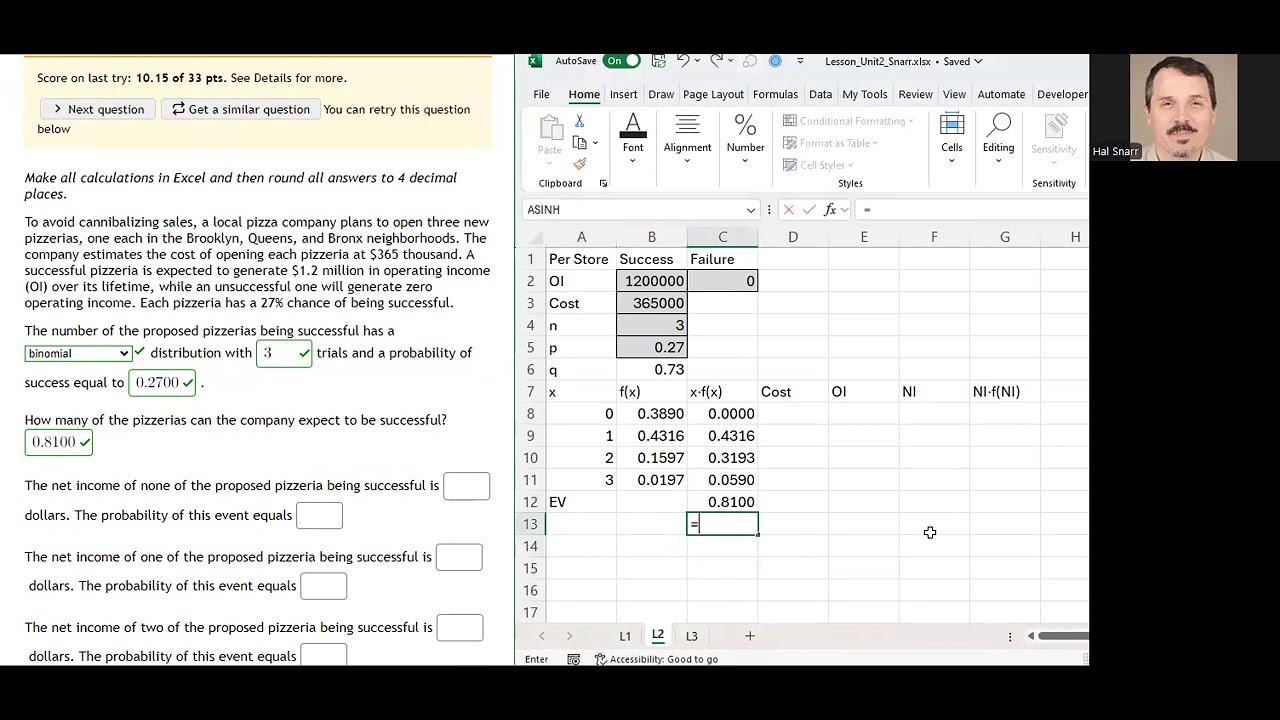Click the Save icon in the title bar
The height and width of the screenshot is (720, 1280).
657,61
